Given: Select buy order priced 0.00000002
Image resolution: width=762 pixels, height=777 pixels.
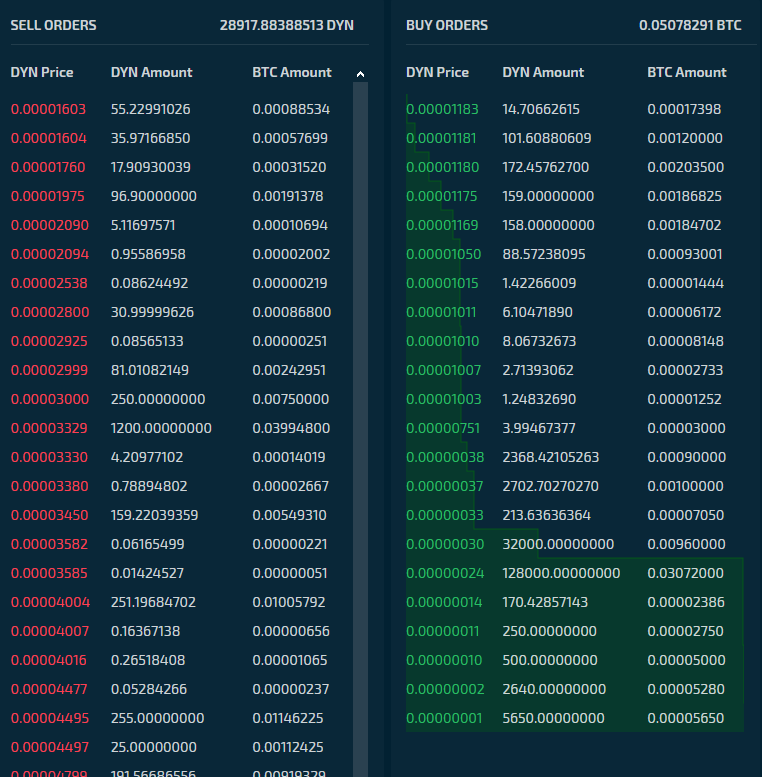Looking at the screenshot, I should 575,689.
